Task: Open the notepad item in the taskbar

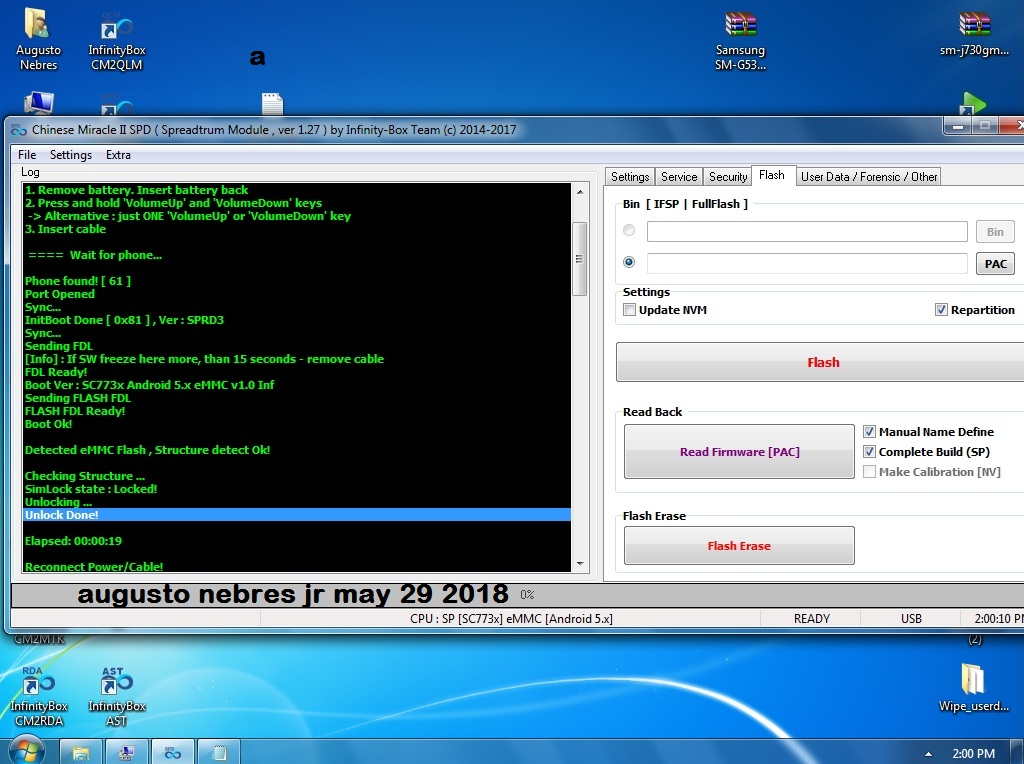Action: click(219, 752)
